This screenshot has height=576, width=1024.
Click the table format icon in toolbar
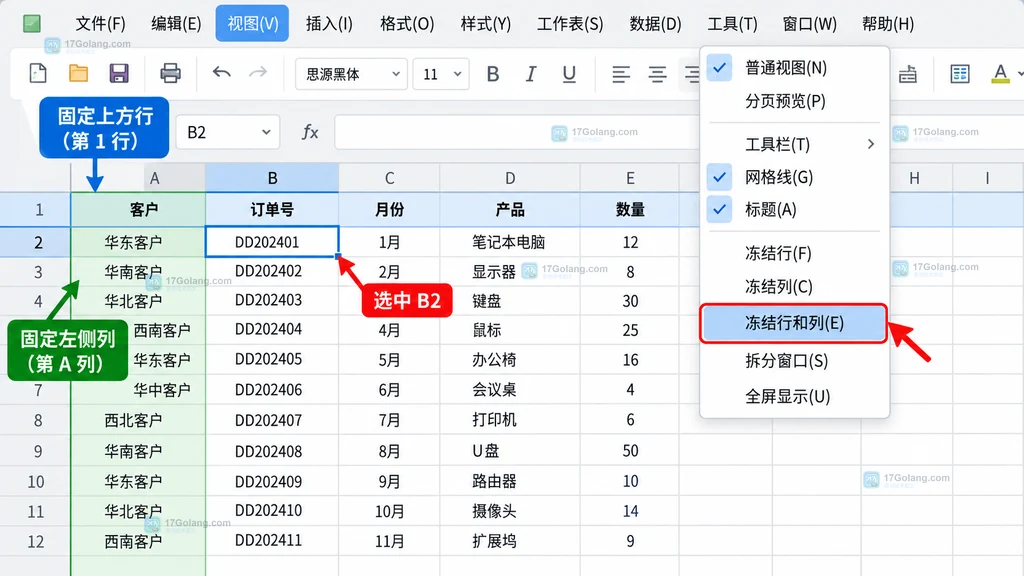coord(959,74)
